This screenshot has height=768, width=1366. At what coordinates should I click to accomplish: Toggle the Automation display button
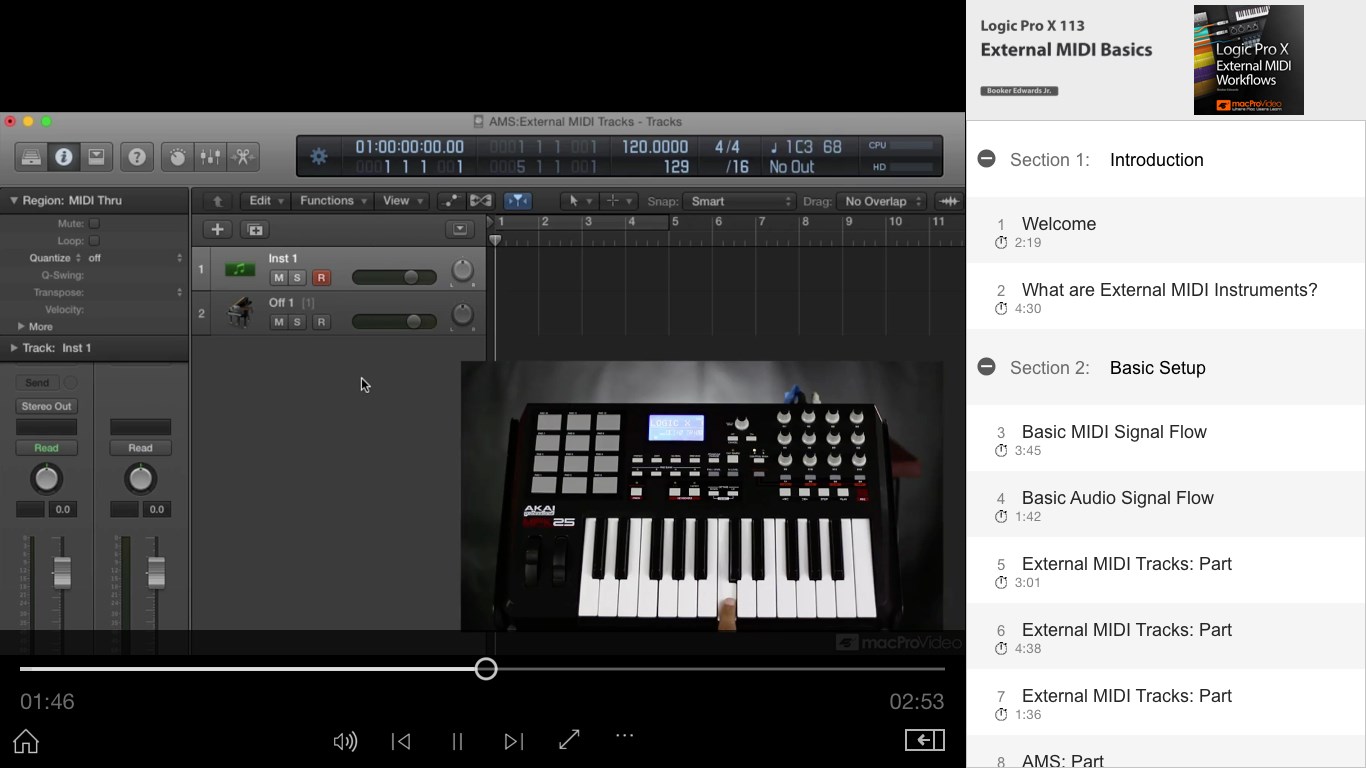click(x=451, y=201)
